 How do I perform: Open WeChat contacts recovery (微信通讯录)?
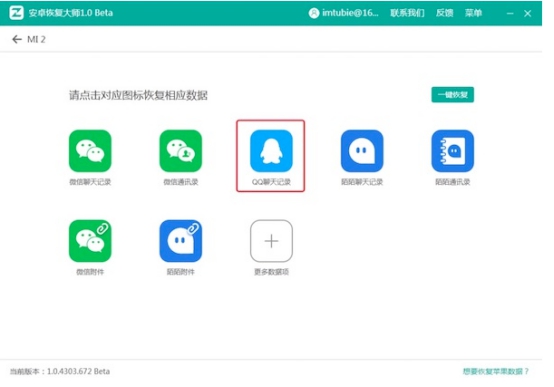[x=181, y=151]
